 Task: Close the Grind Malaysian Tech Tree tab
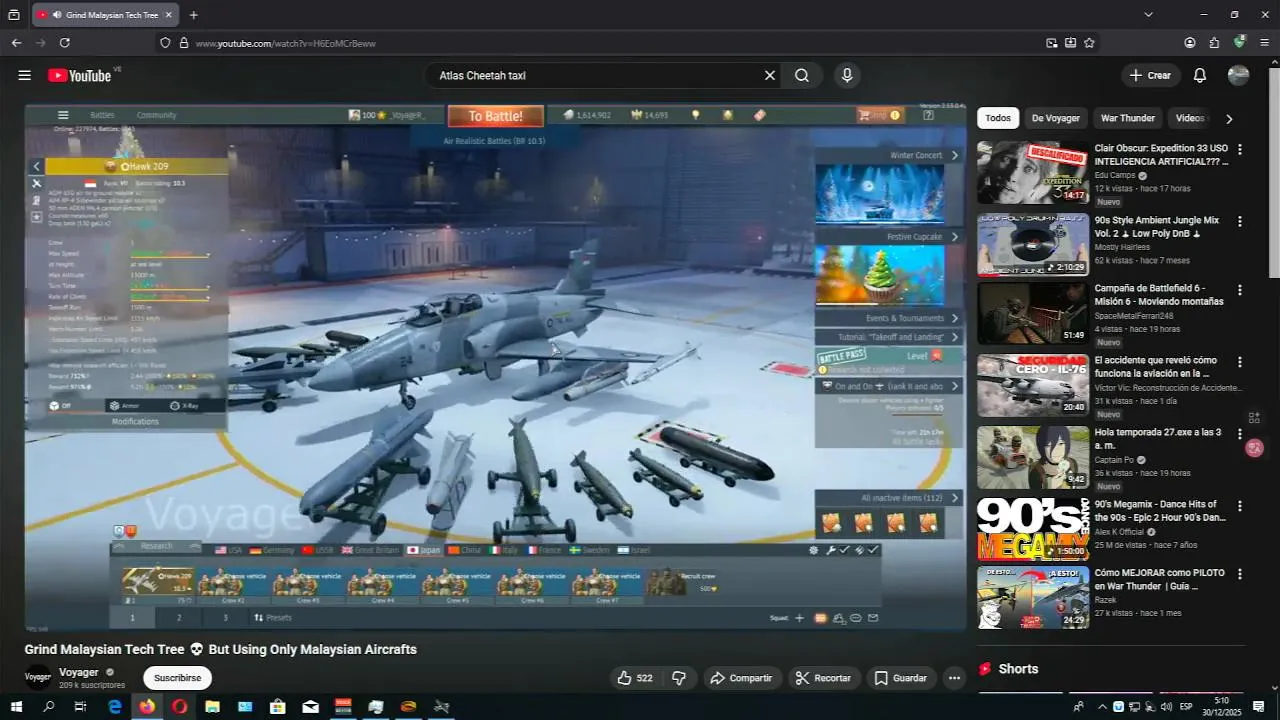click(x=168, y=15)
